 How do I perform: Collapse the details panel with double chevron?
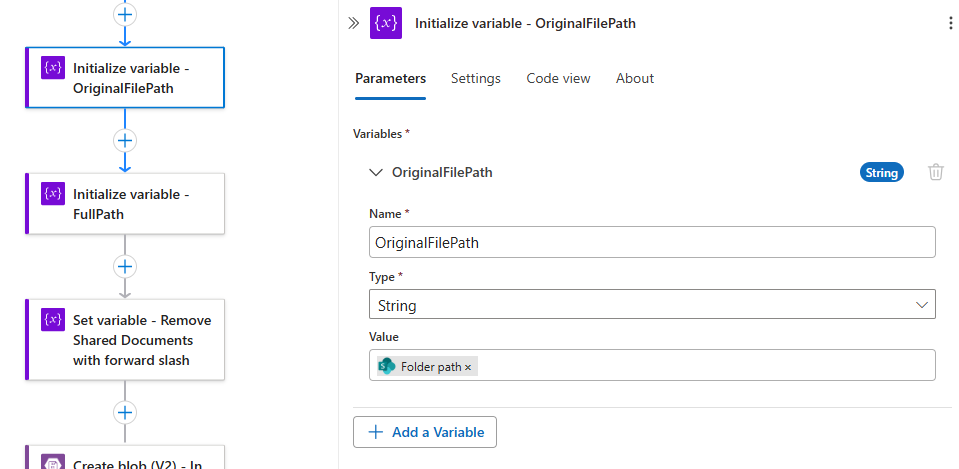(353, 23)
